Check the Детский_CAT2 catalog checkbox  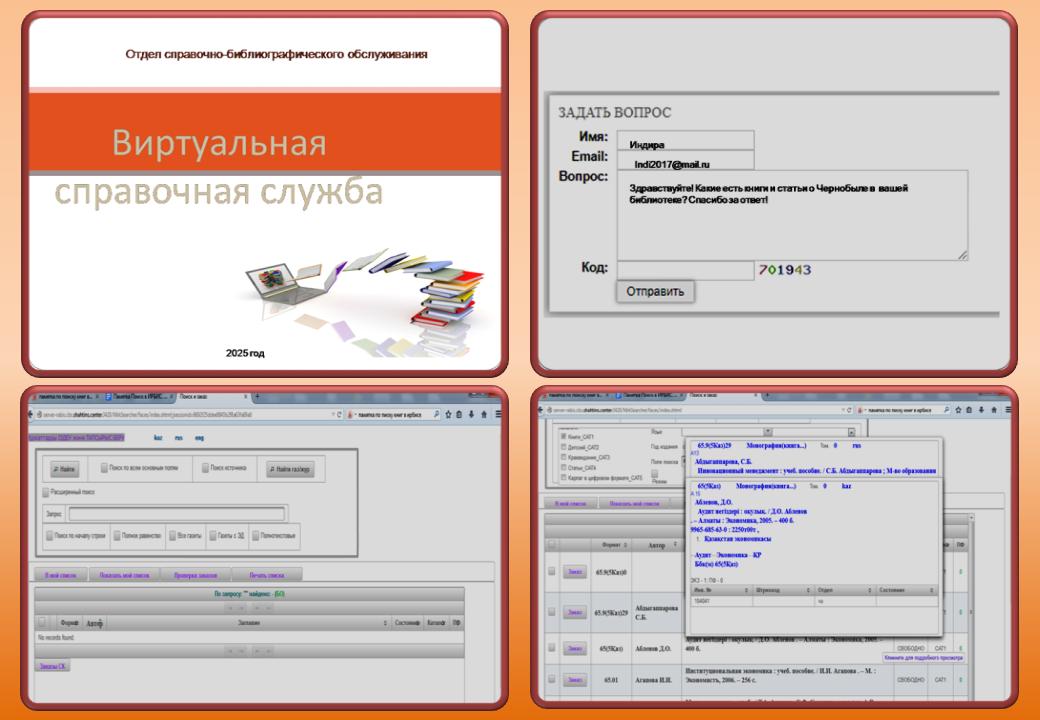point(564,447)
